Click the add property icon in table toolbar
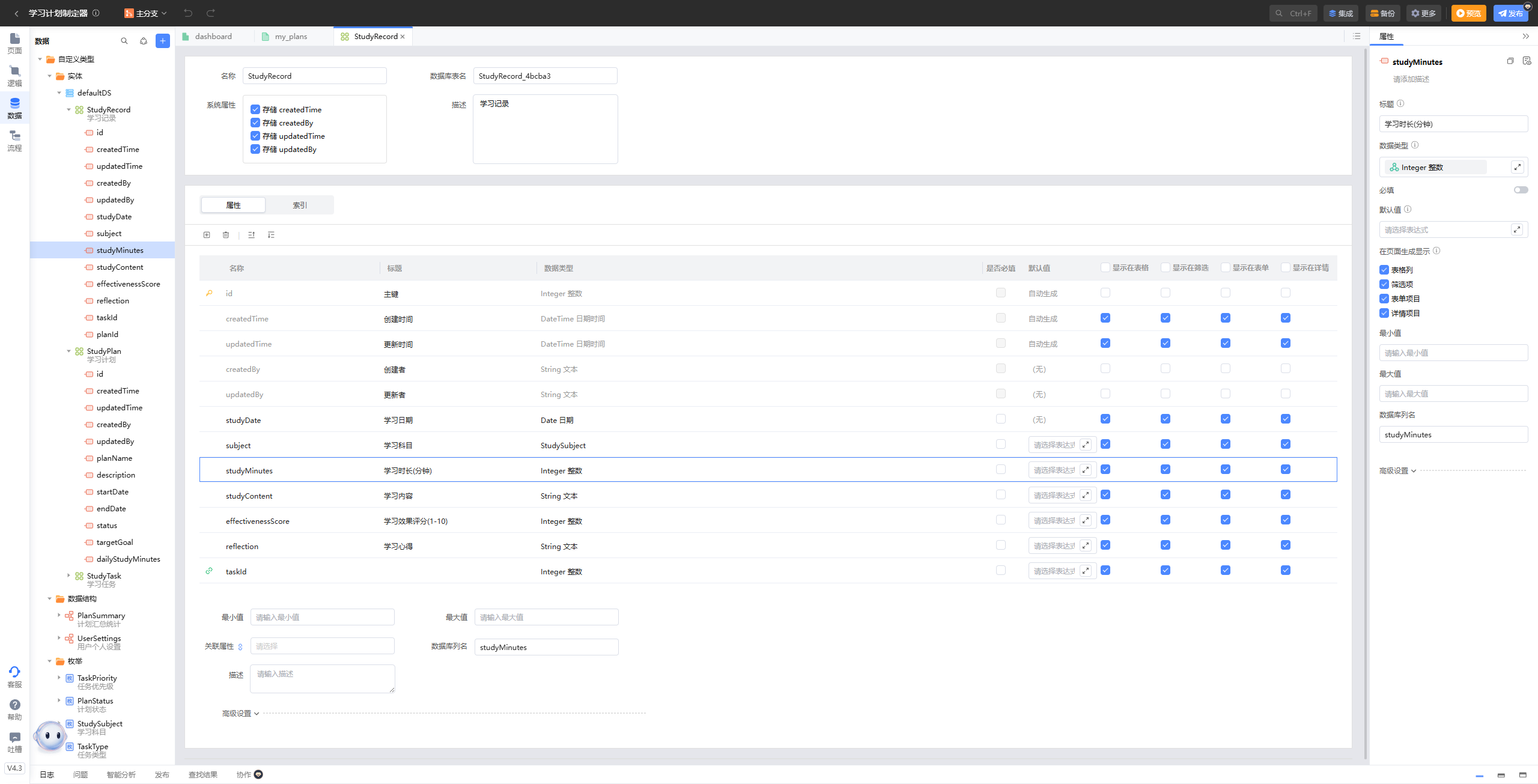Screen dimensions: 1538x784 tap(207, 235)
